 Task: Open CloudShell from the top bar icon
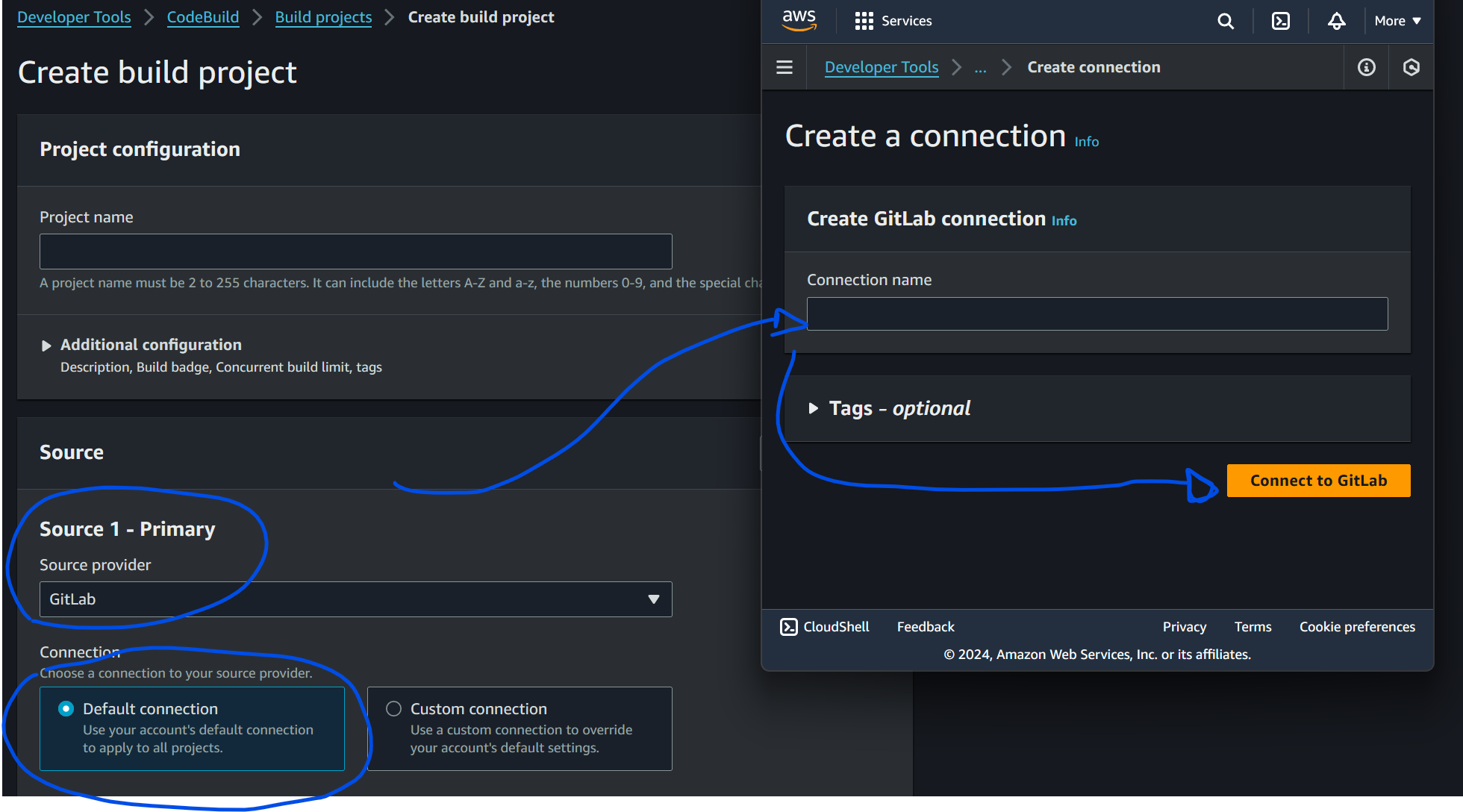pos(1281,21)
